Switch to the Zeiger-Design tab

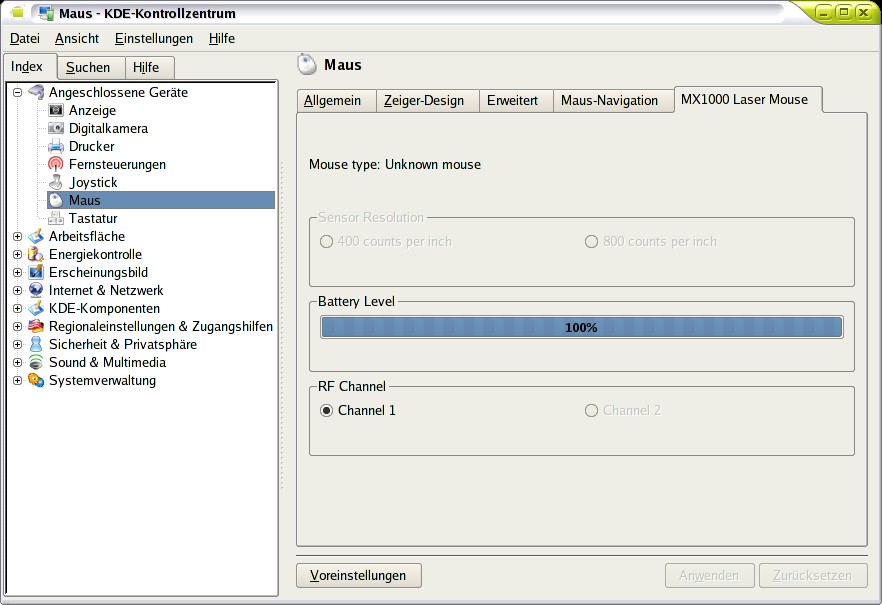point(428,101)
